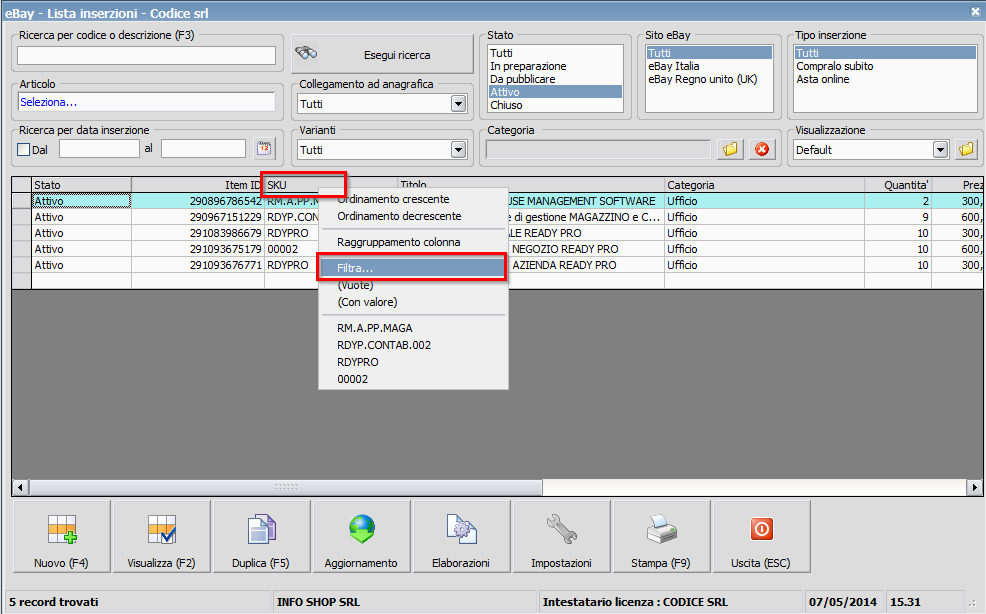Choose (Vuote) filter option

[x=413, y=286]
